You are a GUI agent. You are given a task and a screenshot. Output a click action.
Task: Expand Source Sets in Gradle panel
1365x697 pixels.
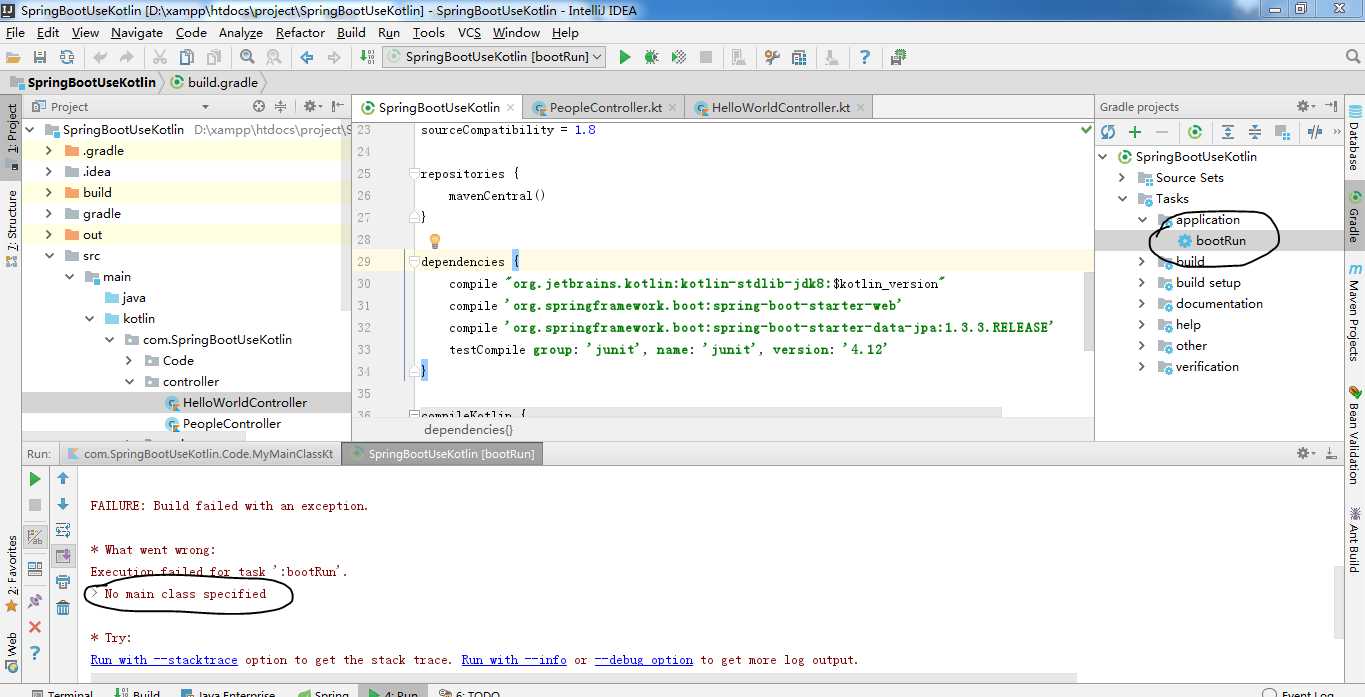pos(1123,177)
